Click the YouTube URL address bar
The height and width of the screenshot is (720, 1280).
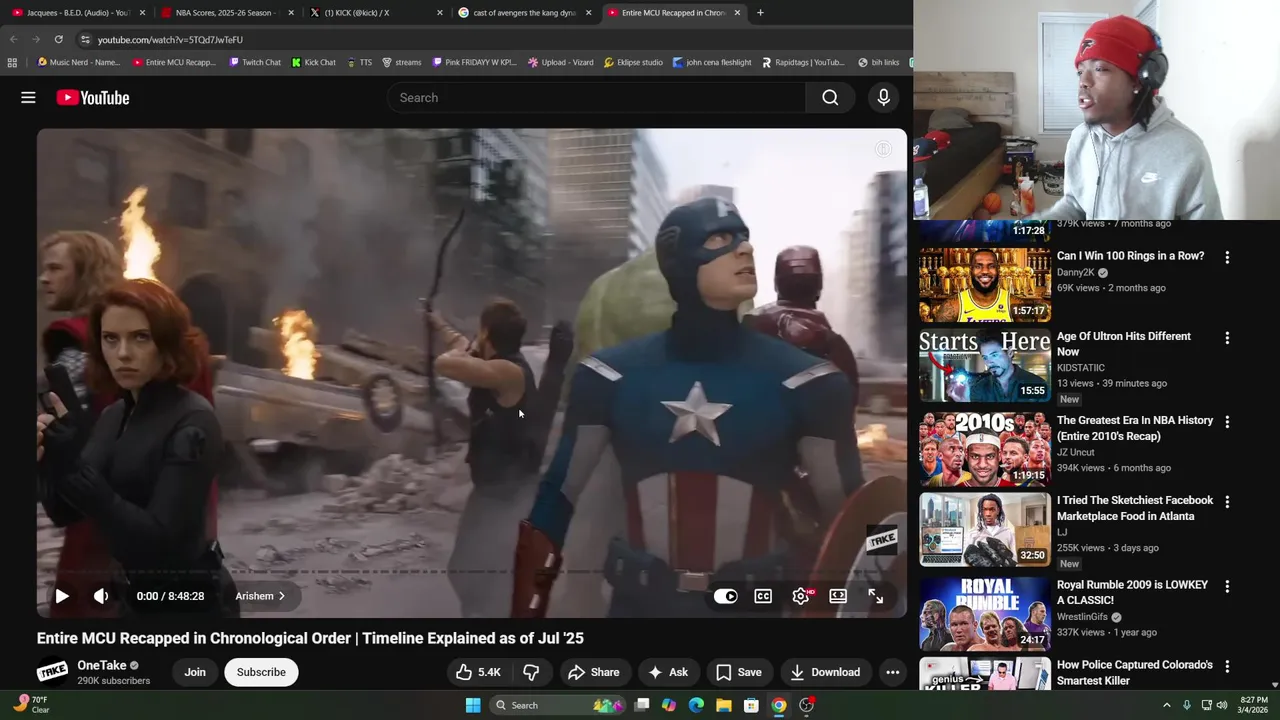(490, 39)
